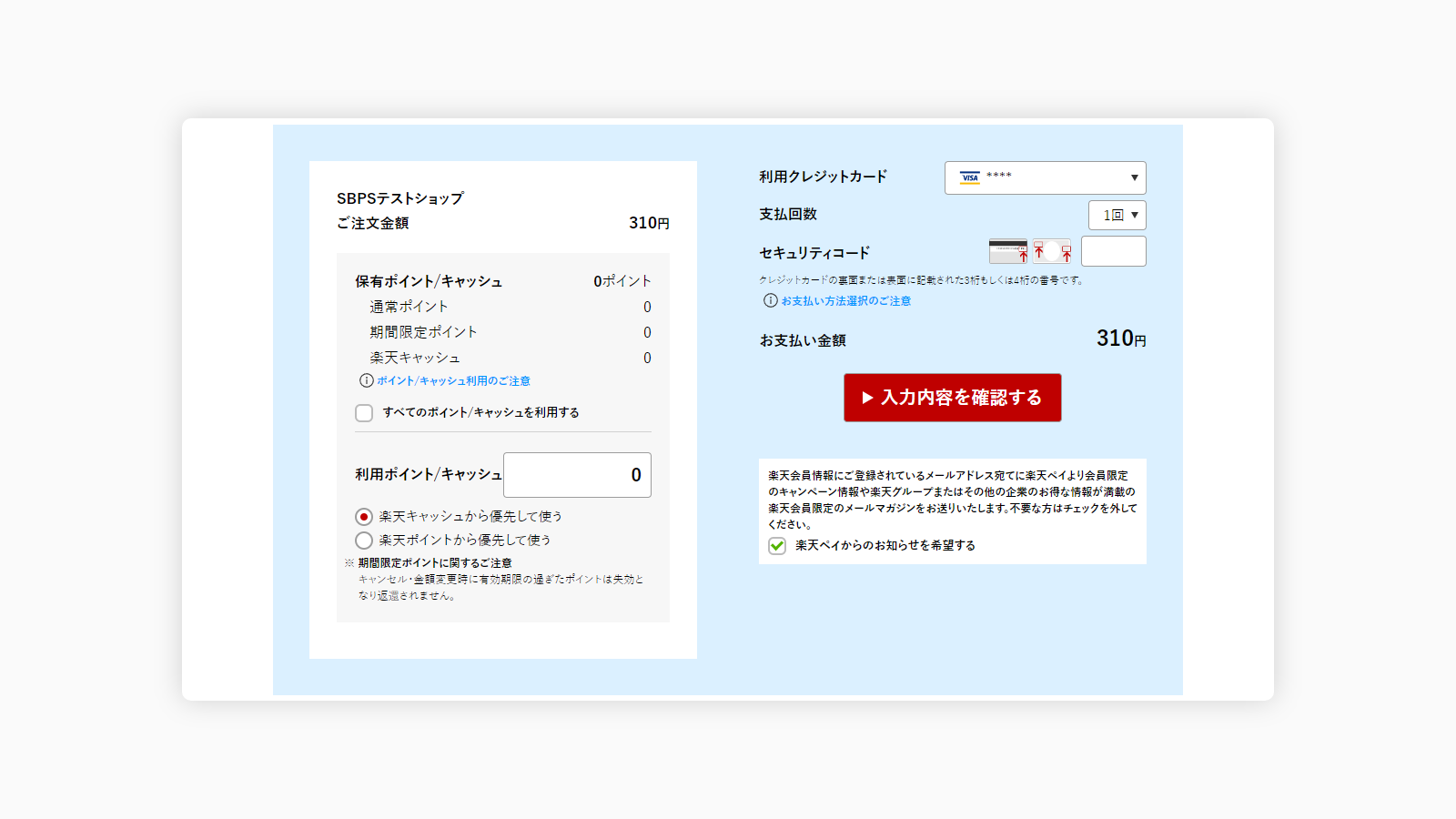Click the お支払い金額 label
The image size is (1456, 819).
coord(803,340)
